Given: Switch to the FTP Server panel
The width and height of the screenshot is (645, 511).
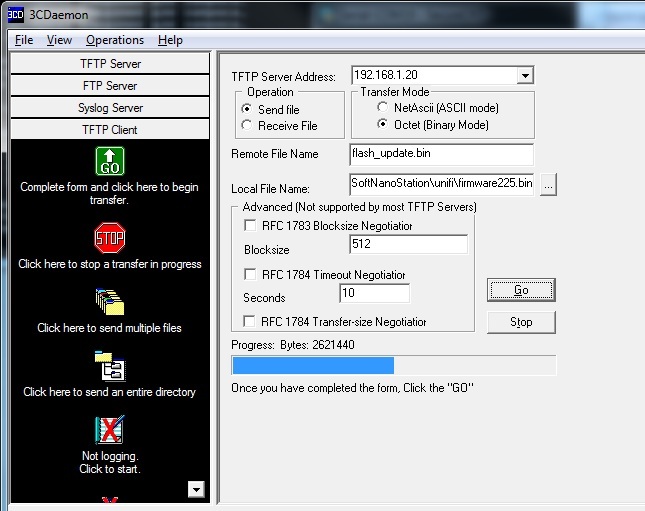Looking at the screenshot, I should (x=110, y=86).
